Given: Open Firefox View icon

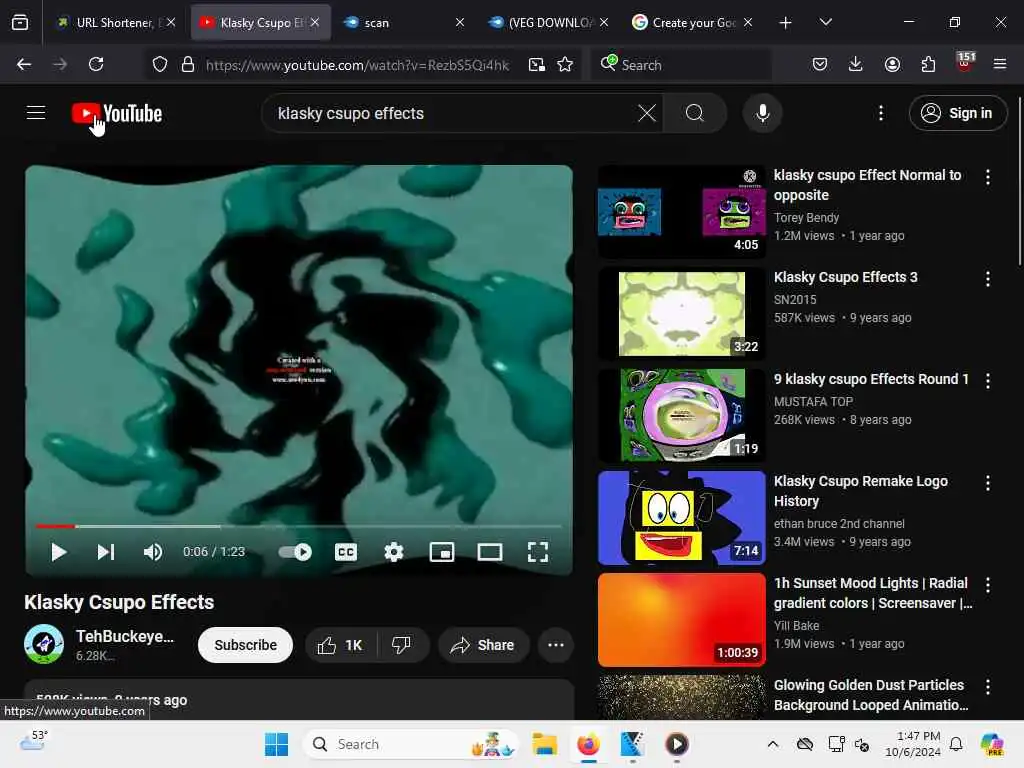Looking at the screenshot, I should (20, 23).
